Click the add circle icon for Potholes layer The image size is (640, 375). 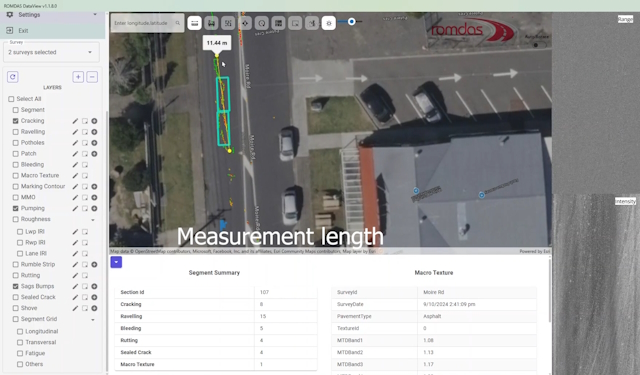point(94,143)
